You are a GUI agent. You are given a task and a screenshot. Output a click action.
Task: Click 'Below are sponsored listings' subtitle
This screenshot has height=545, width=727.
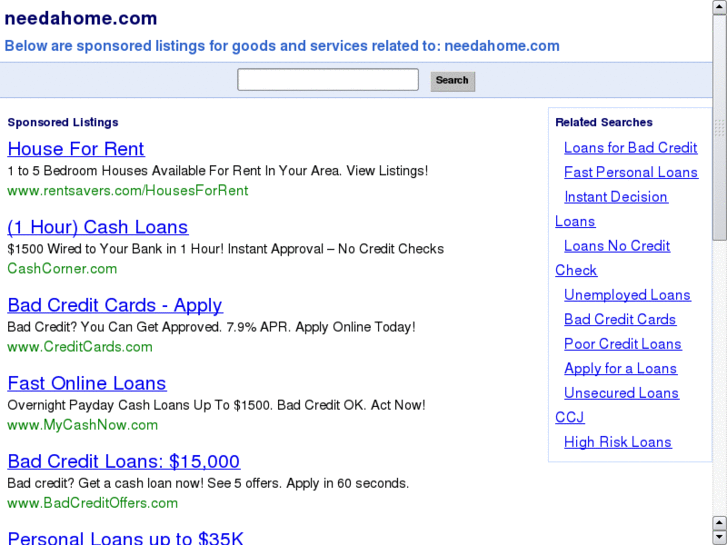click(x=282, y=46)
